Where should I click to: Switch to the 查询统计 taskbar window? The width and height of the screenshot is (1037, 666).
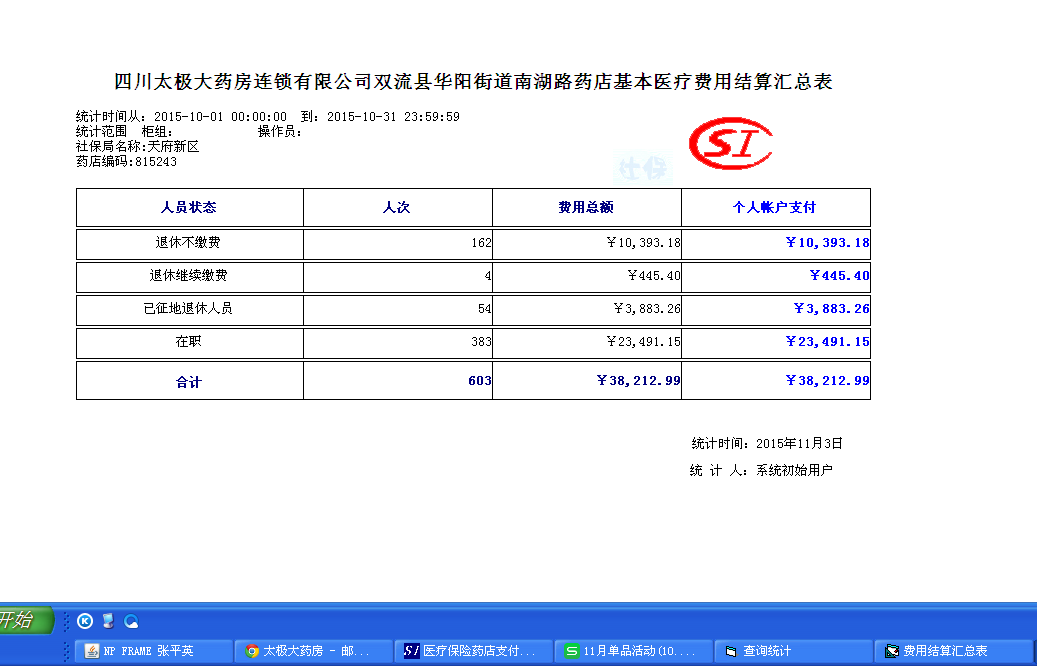(794, 651)
